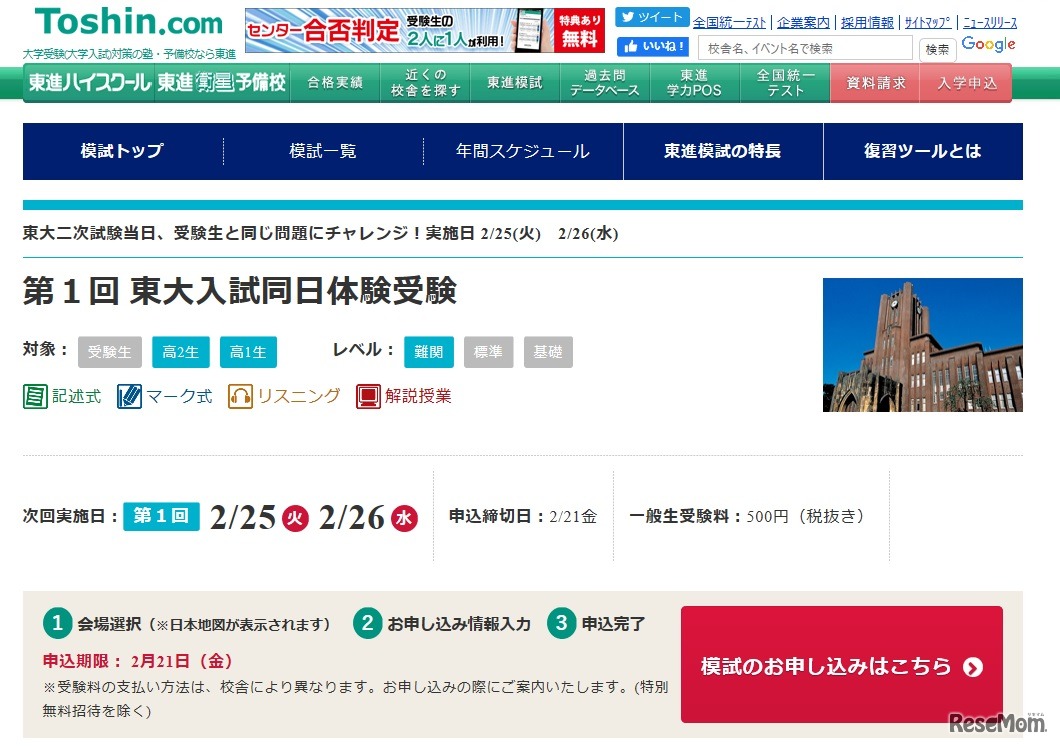Click the リスニング headphones icon

[x=239, y=395]
